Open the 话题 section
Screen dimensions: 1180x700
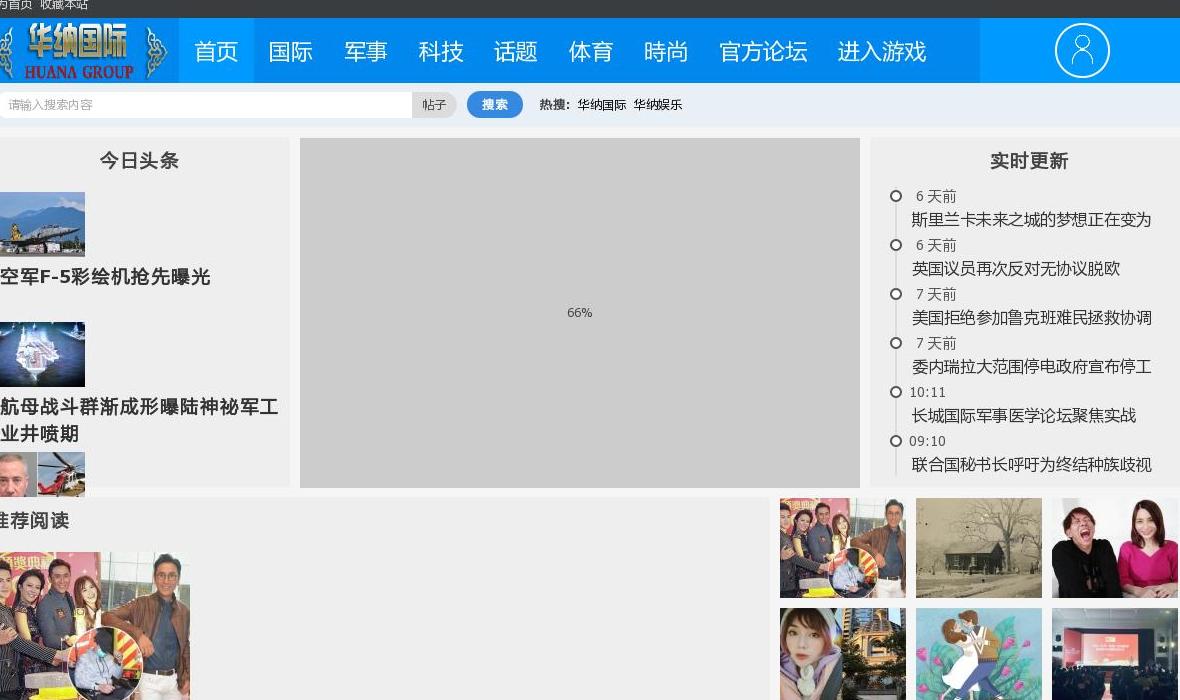pos(515,51)
